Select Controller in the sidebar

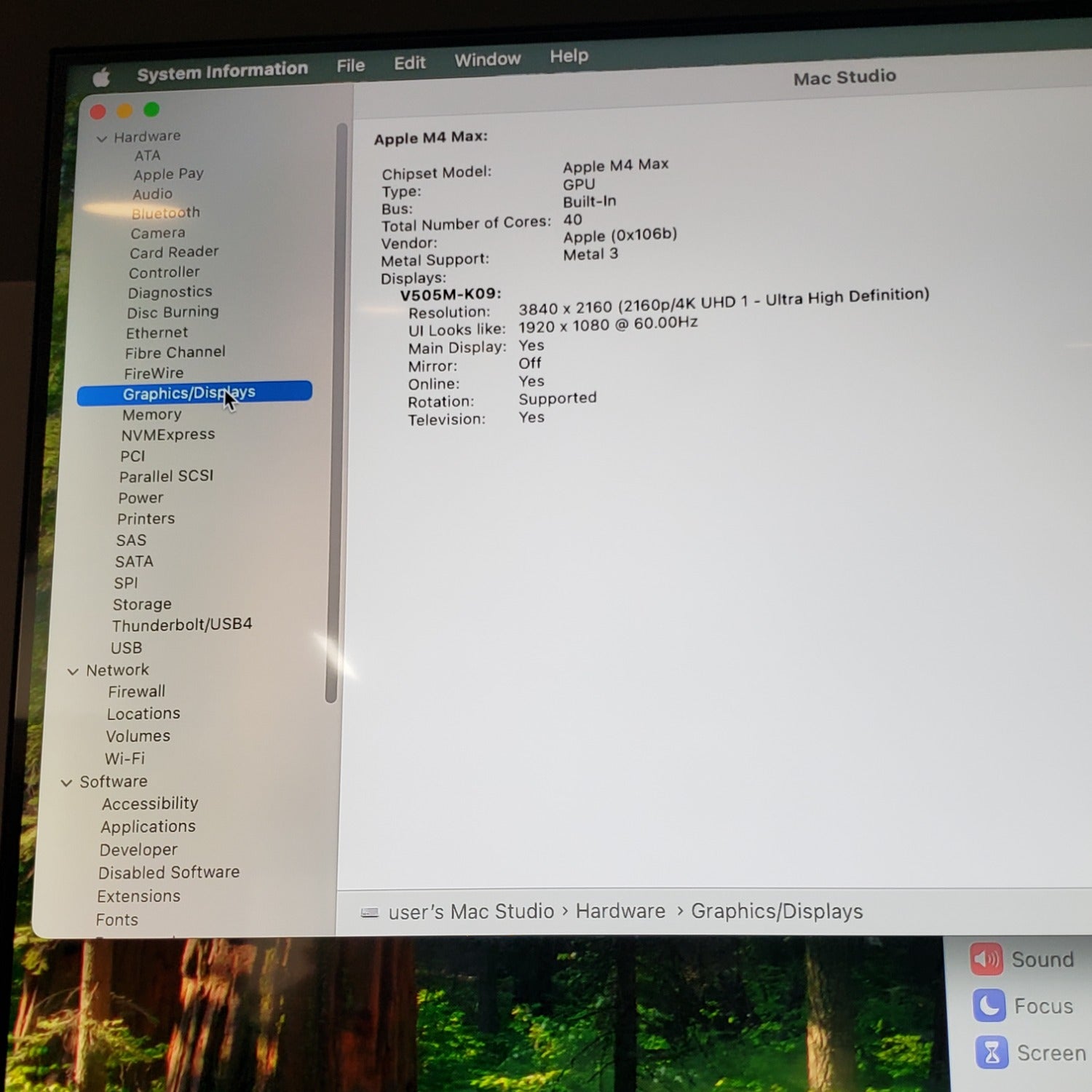[164, 272]
